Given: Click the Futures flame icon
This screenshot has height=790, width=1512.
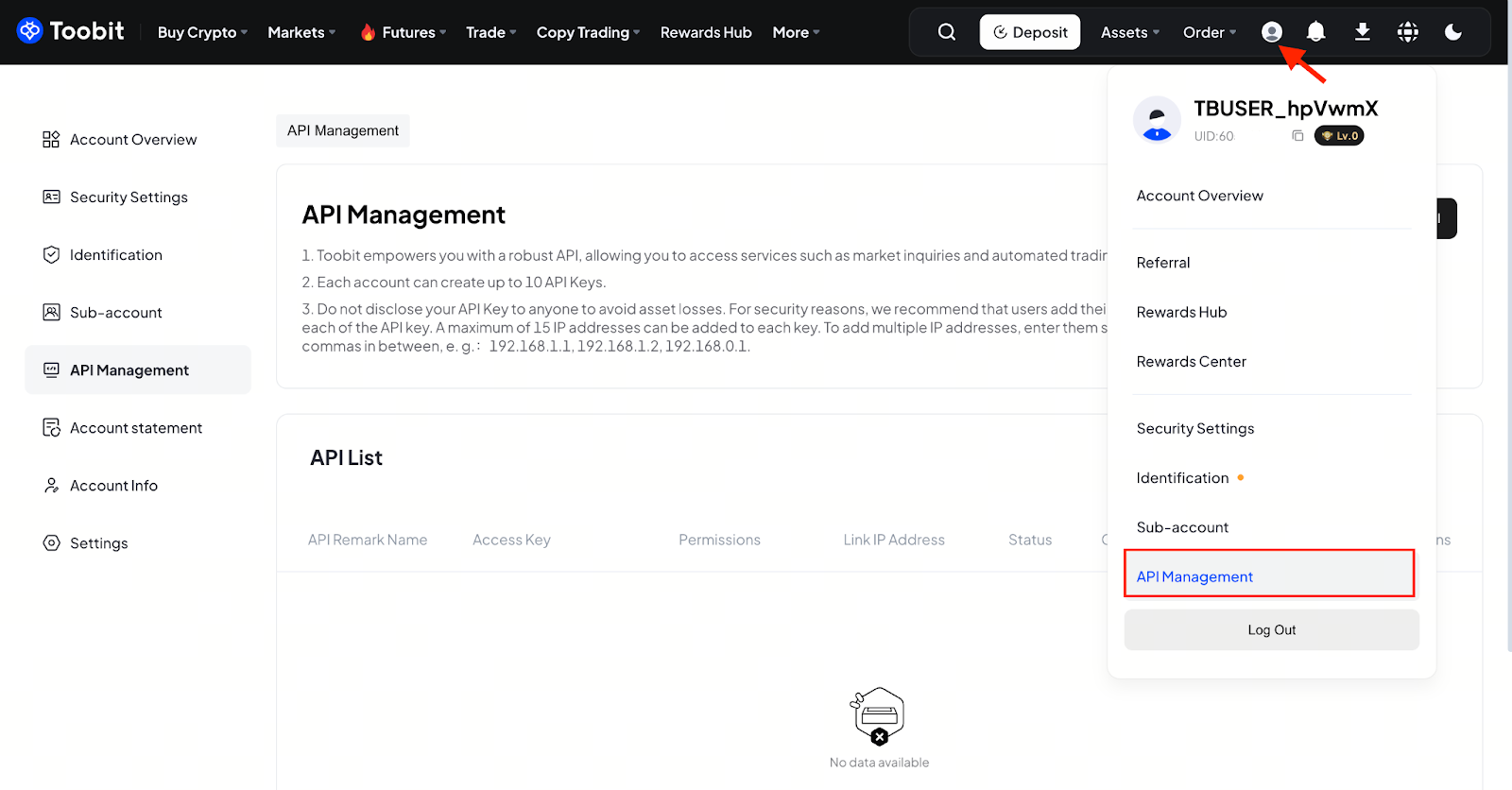Looking at the screenshot, I should [368, 32].
